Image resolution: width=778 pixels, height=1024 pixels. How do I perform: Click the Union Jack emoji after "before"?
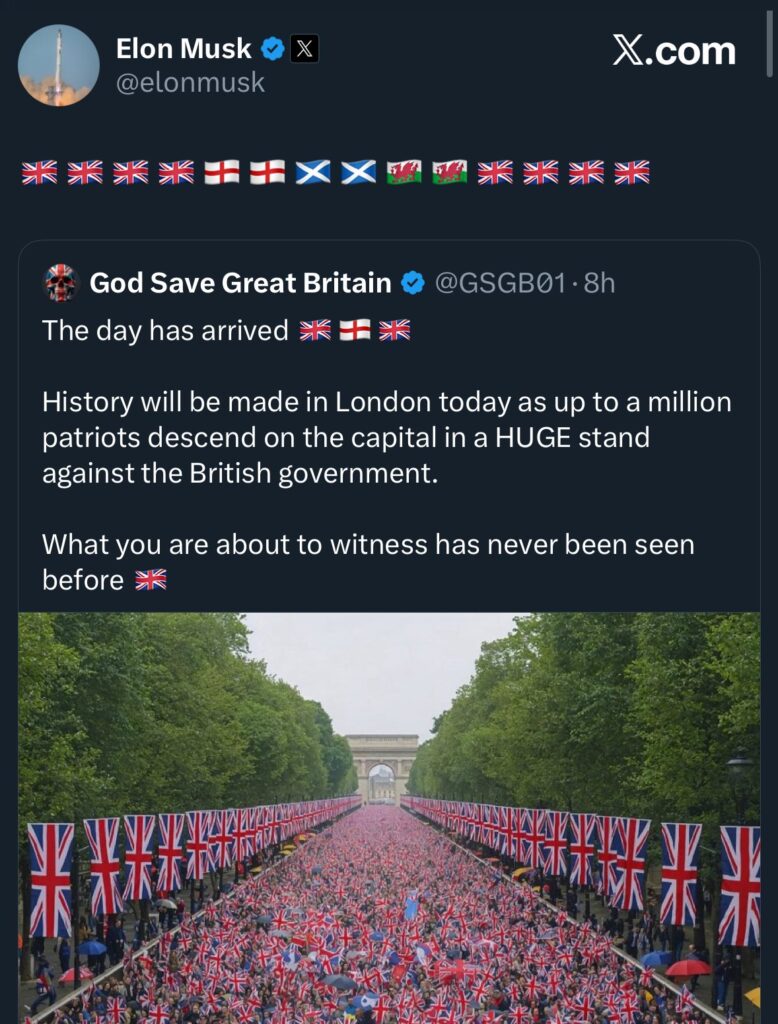151,580
